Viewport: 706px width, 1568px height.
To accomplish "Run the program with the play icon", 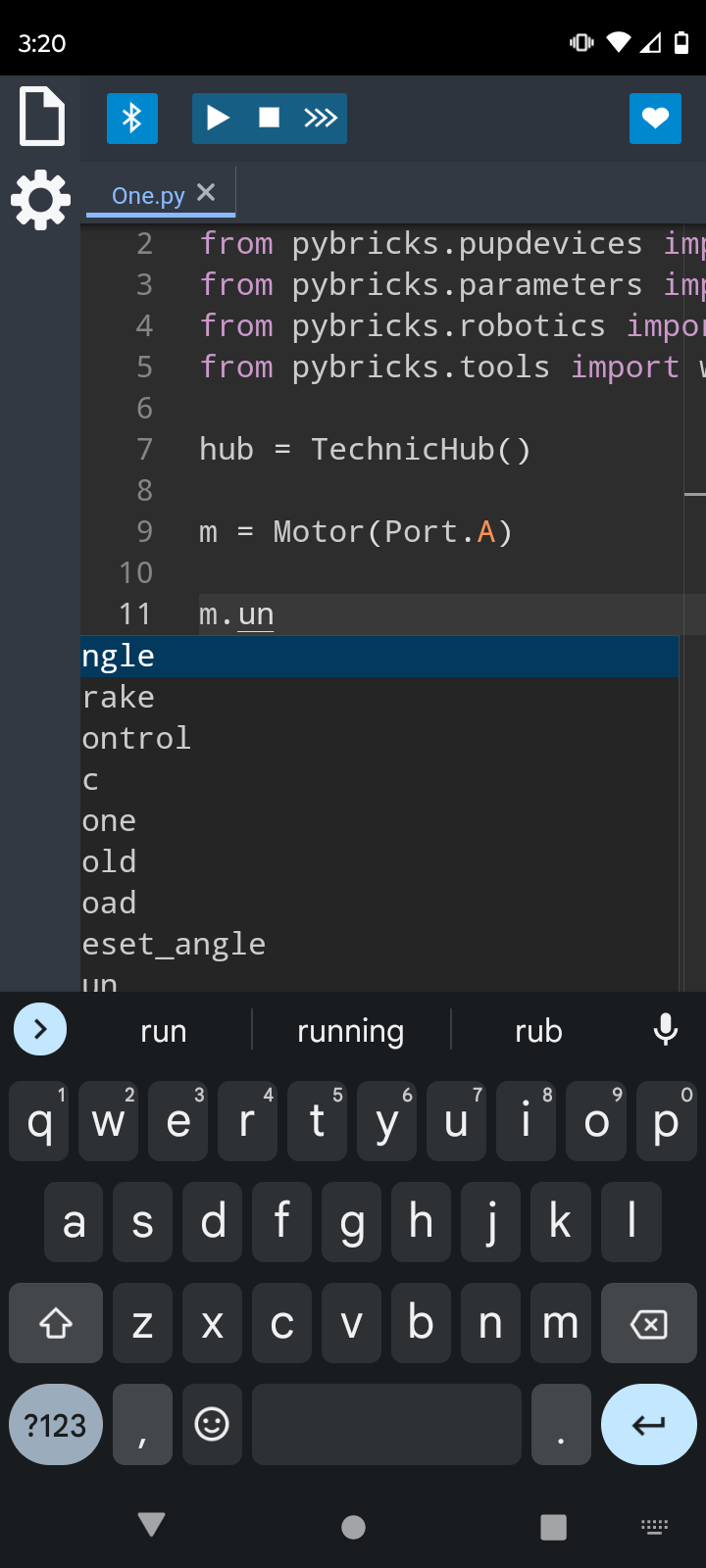I will point(218,118).
